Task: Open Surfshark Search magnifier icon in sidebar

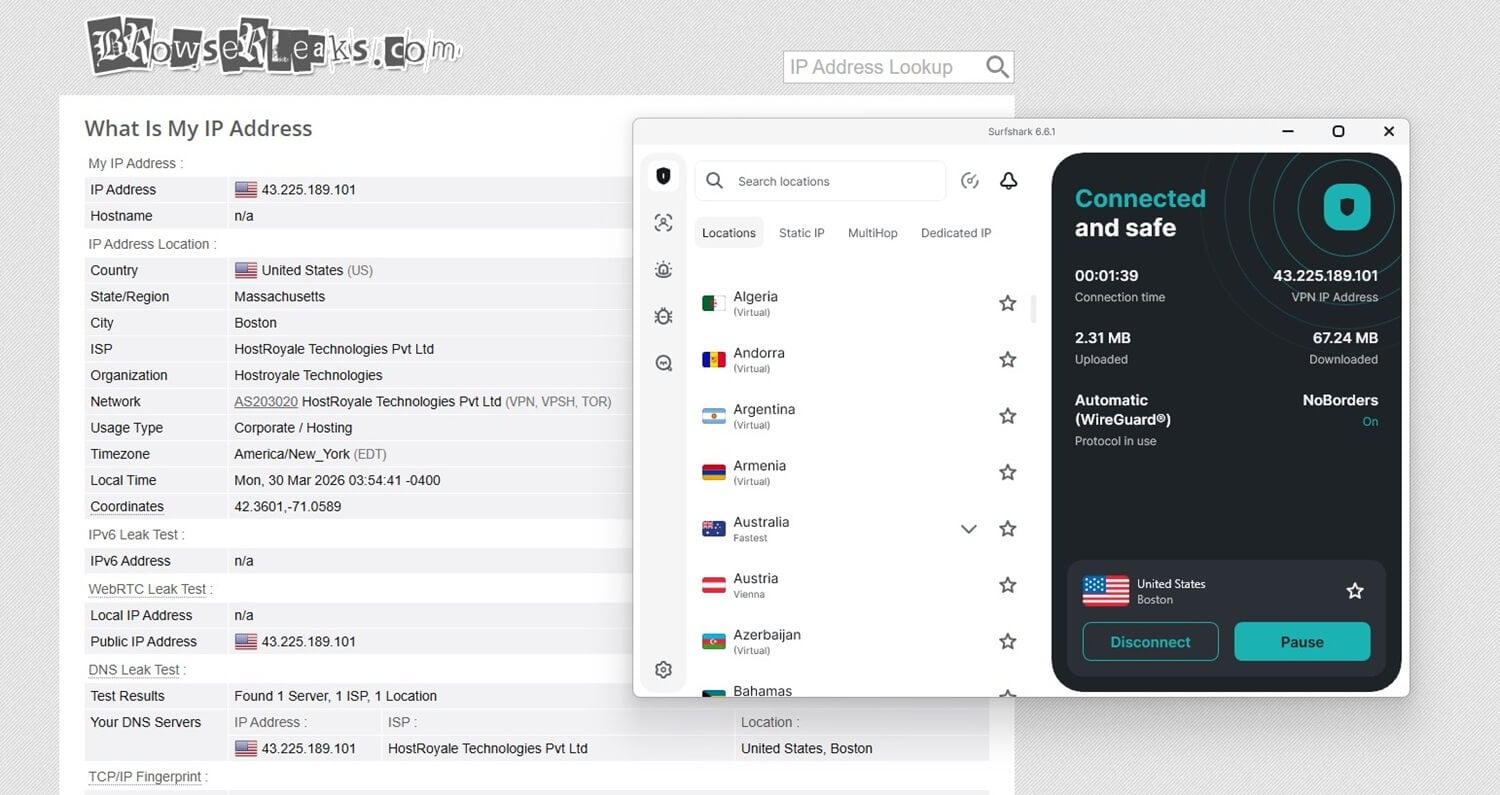Action: 663,363
